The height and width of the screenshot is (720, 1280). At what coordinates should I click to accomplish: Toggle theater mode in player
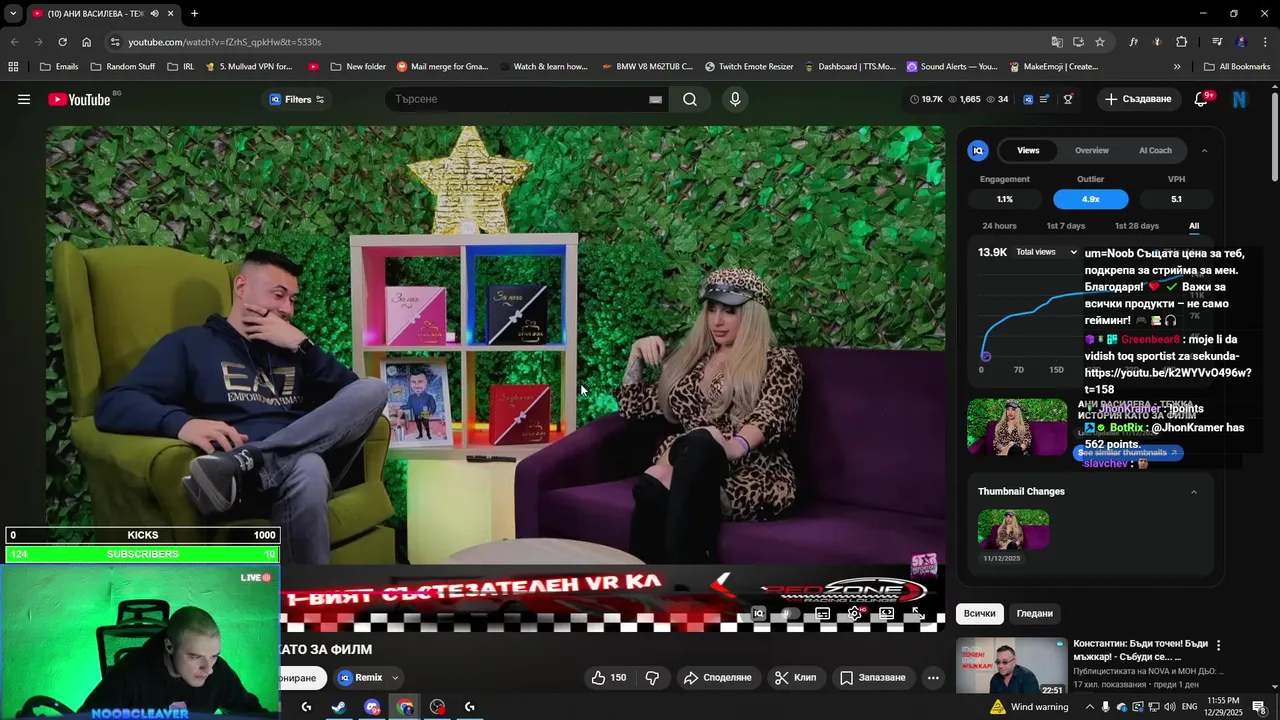[886, 613]
